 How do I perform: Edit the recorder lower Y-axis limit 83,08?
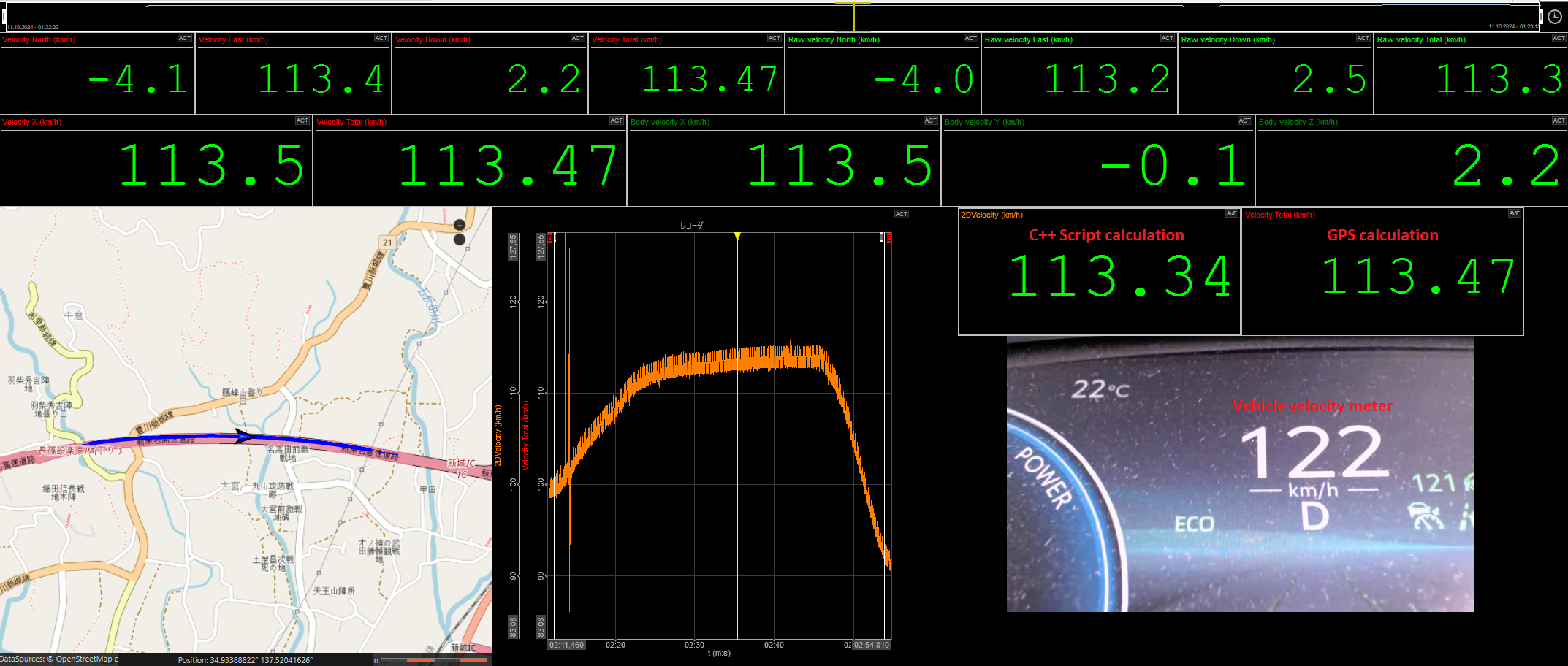click(541, 627)
